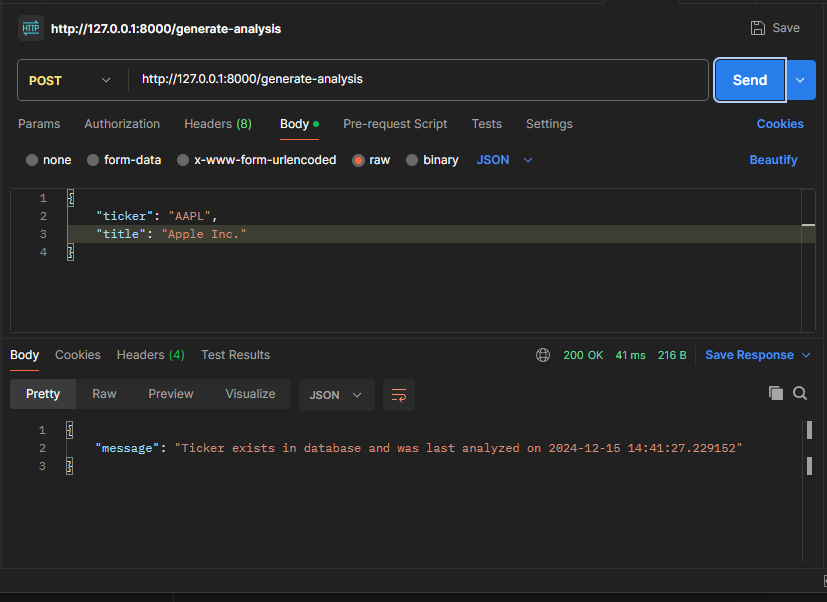Switch to the Tests tab
This screenshot has height=602, width=827.
486,124
